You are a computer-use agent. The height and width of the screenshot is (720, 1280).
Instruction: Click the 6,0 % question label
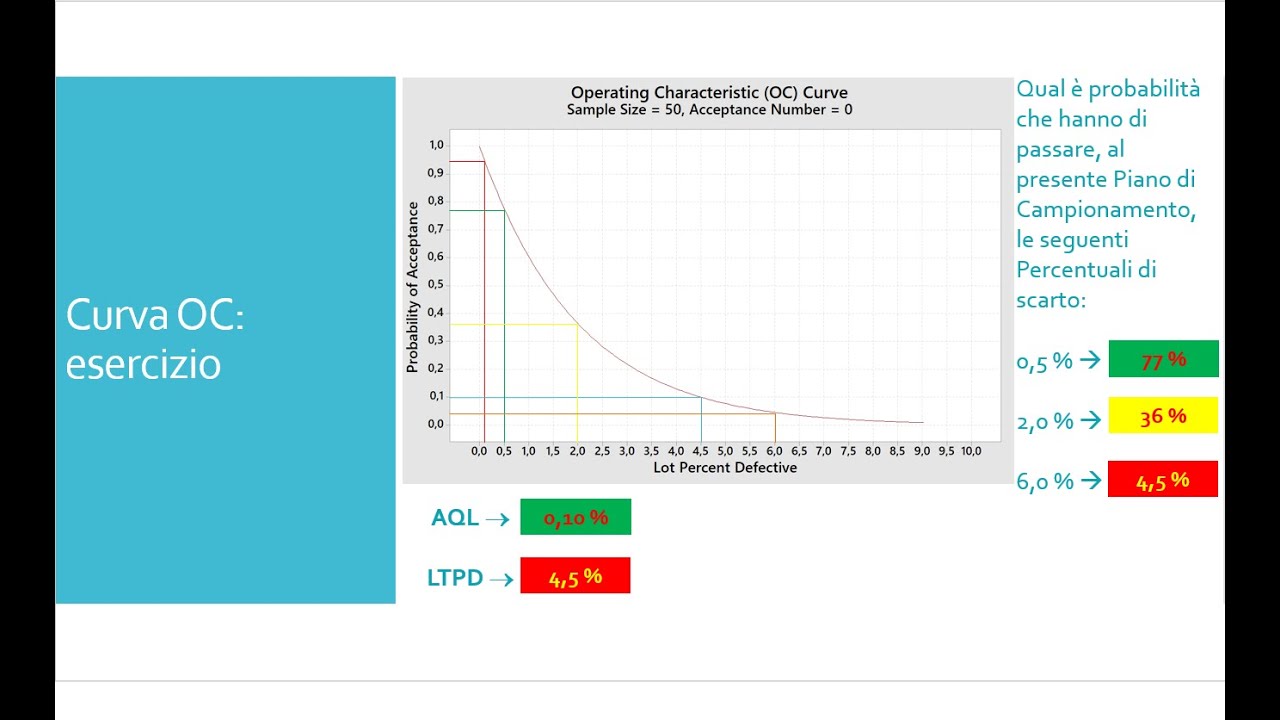click(1045, 482)
